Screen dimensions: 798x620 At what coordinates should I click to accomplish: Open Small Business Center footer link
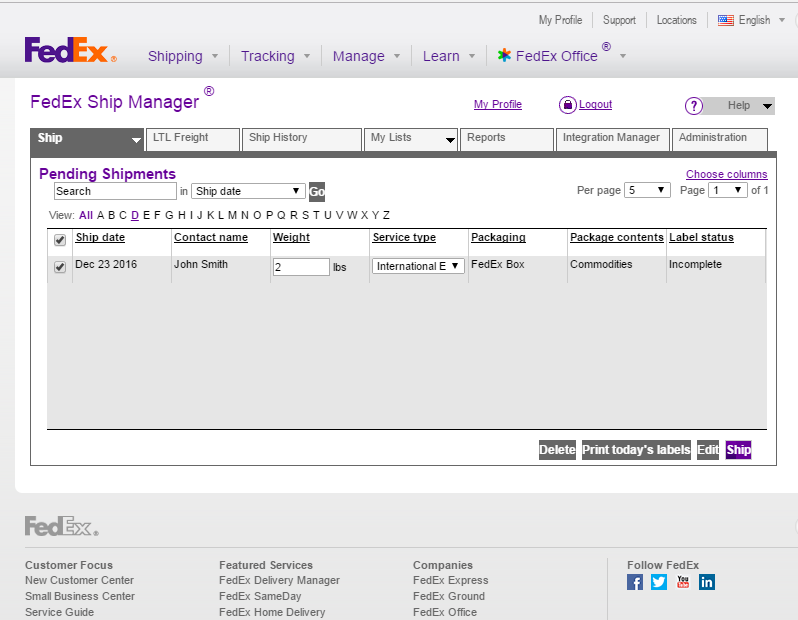pos(80,596)
